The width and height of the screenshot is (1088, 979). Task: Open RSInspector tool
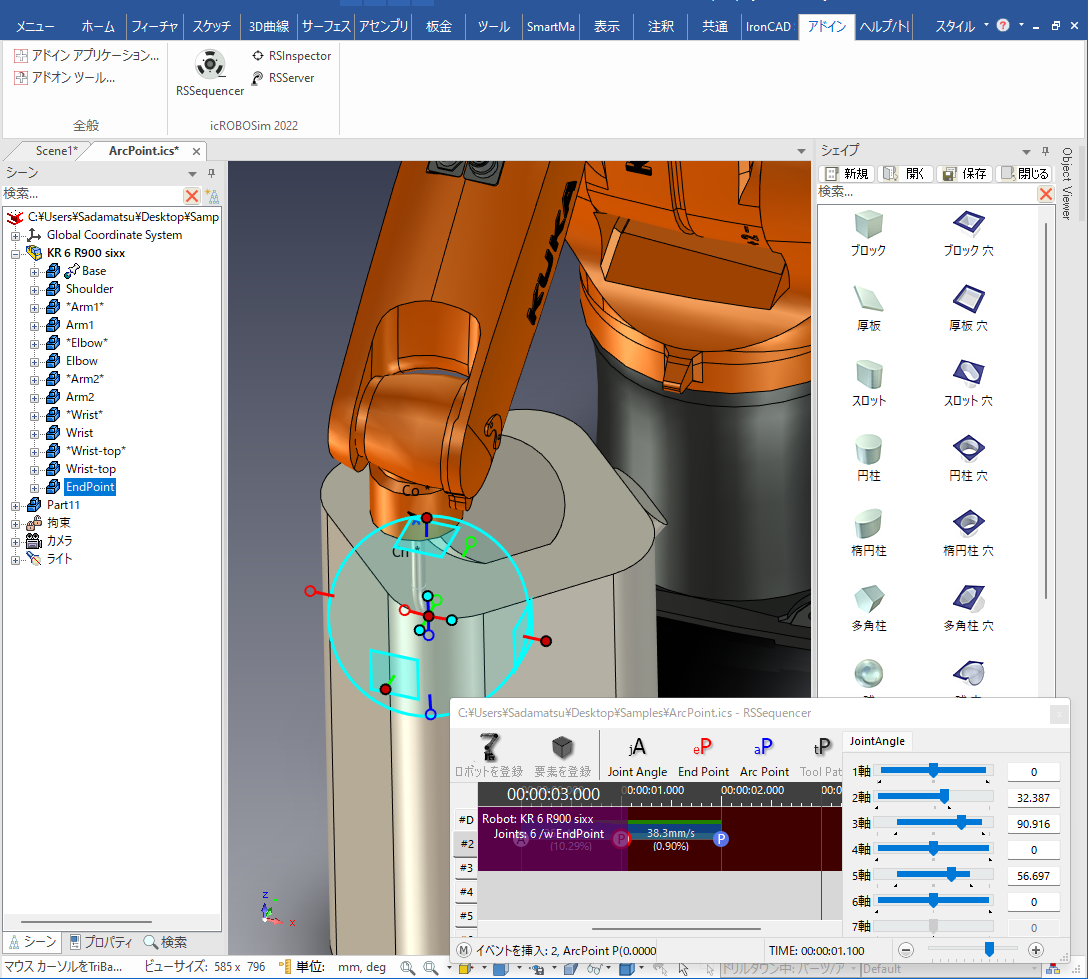(291, 56)
